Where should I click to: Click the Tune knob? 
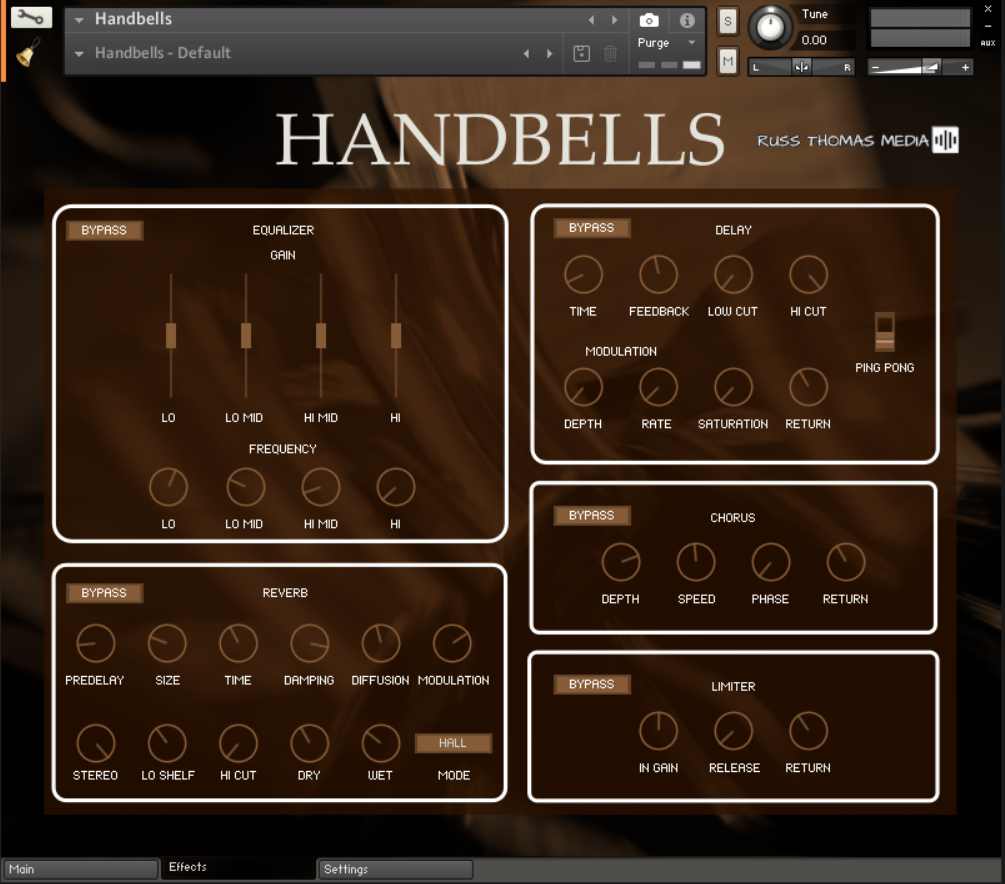pyautogui.click(x=770, y=27)
